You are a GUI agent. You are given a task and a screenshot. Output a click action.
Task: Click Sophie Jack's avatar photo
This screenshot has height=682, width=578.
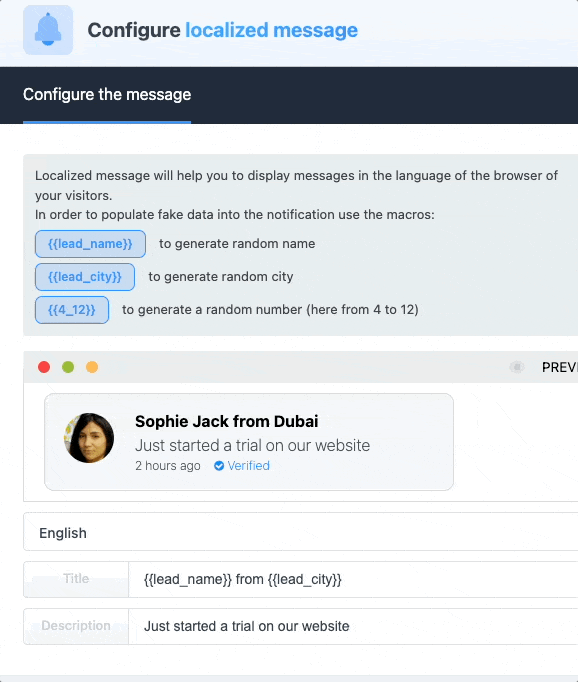(x=89, y=438)
